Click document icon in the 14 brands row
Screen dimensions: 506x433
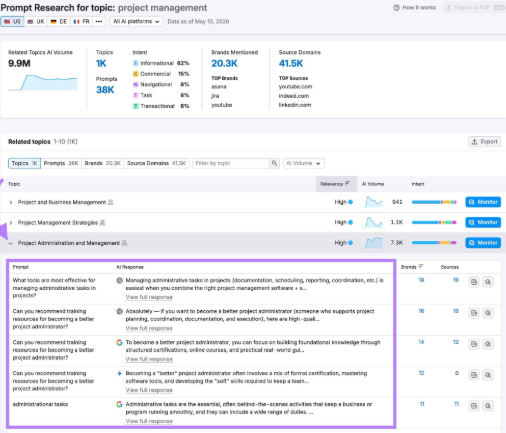(x=474, y=344)
